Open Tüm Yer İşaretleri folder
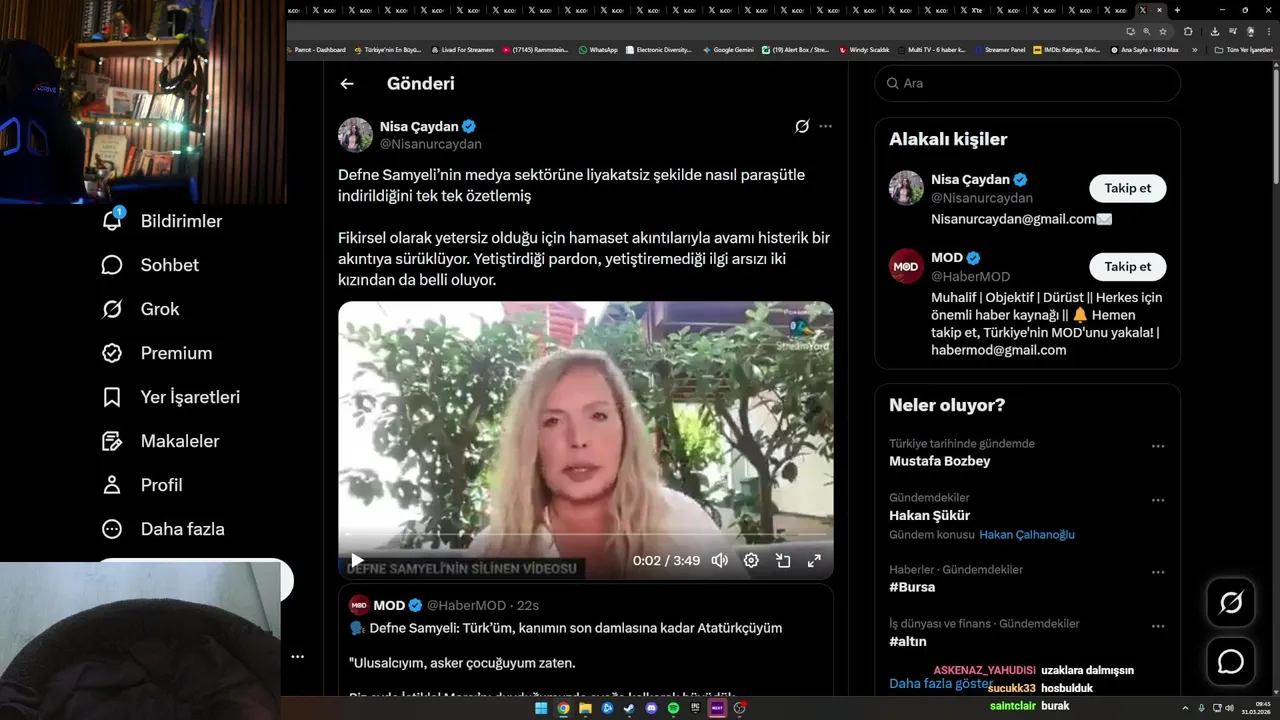The image size is (1280, 720). click(x=1244, y=49)
